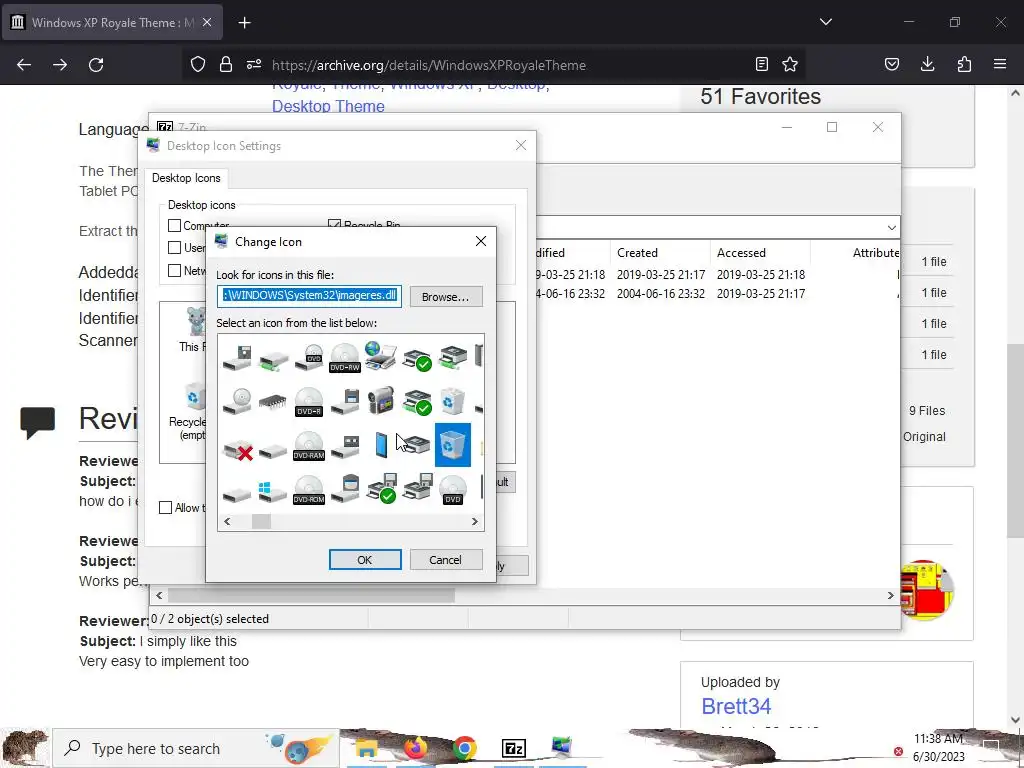This screenshot has width=1024, height=768.
Task: Confirm icon choice with OK
Action: coord(364,560)
